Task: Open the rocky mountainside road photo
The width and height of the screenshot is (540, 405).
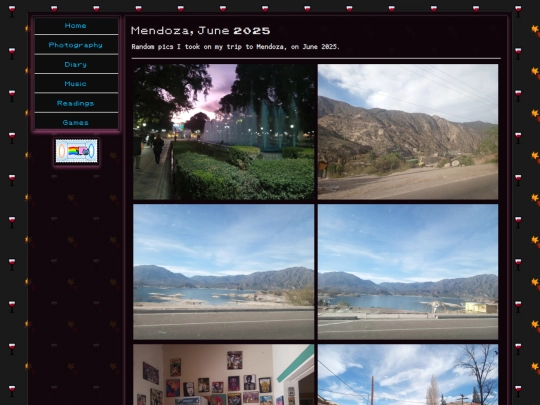Action: coord(408,132)
